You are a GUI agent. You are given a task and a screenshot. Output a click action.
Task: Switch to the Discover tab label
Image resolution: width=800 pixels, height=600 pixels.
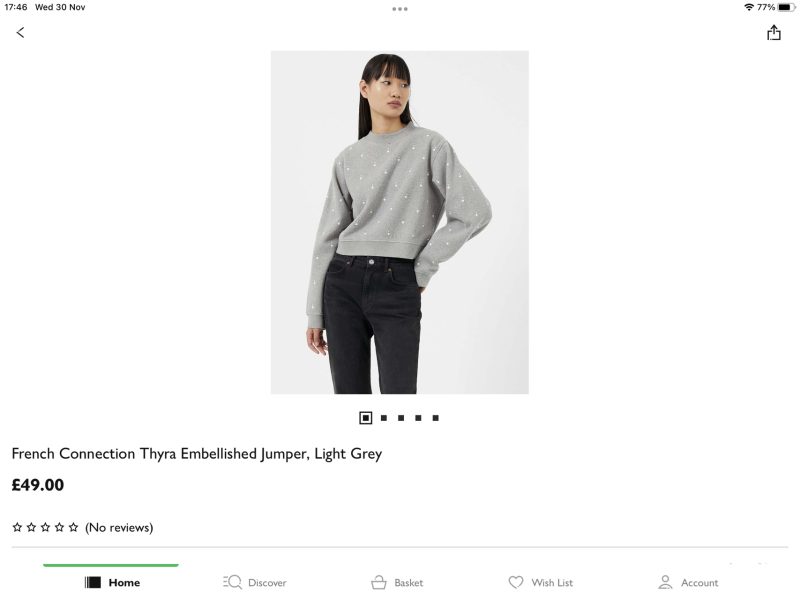tap(267, 583)
